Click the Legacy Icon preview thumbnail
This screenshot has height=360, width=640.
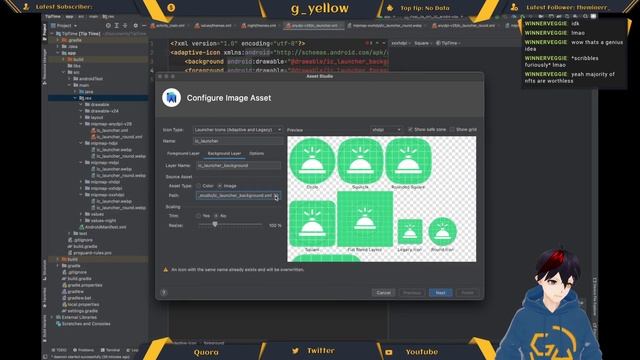coord(410,231)
